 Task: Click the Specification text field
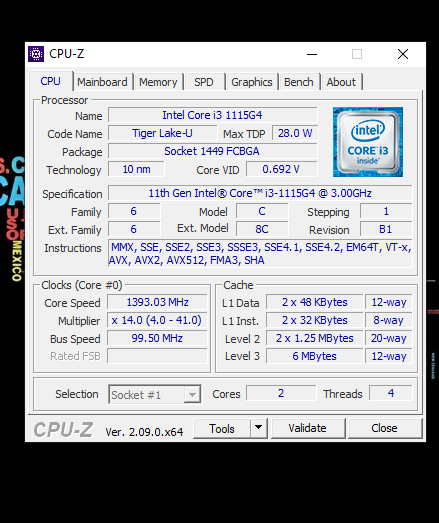[260, 193]
